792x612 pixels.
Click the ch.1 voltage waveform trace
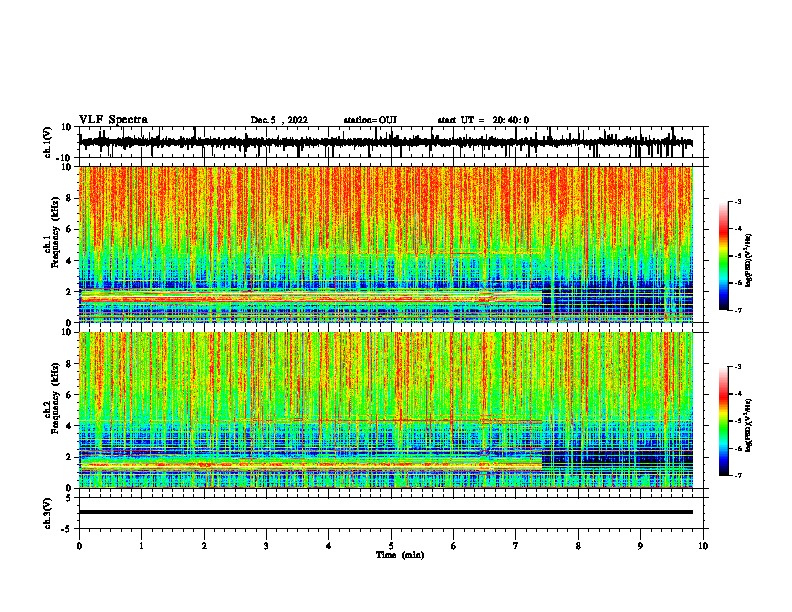[x=386, y=142]
